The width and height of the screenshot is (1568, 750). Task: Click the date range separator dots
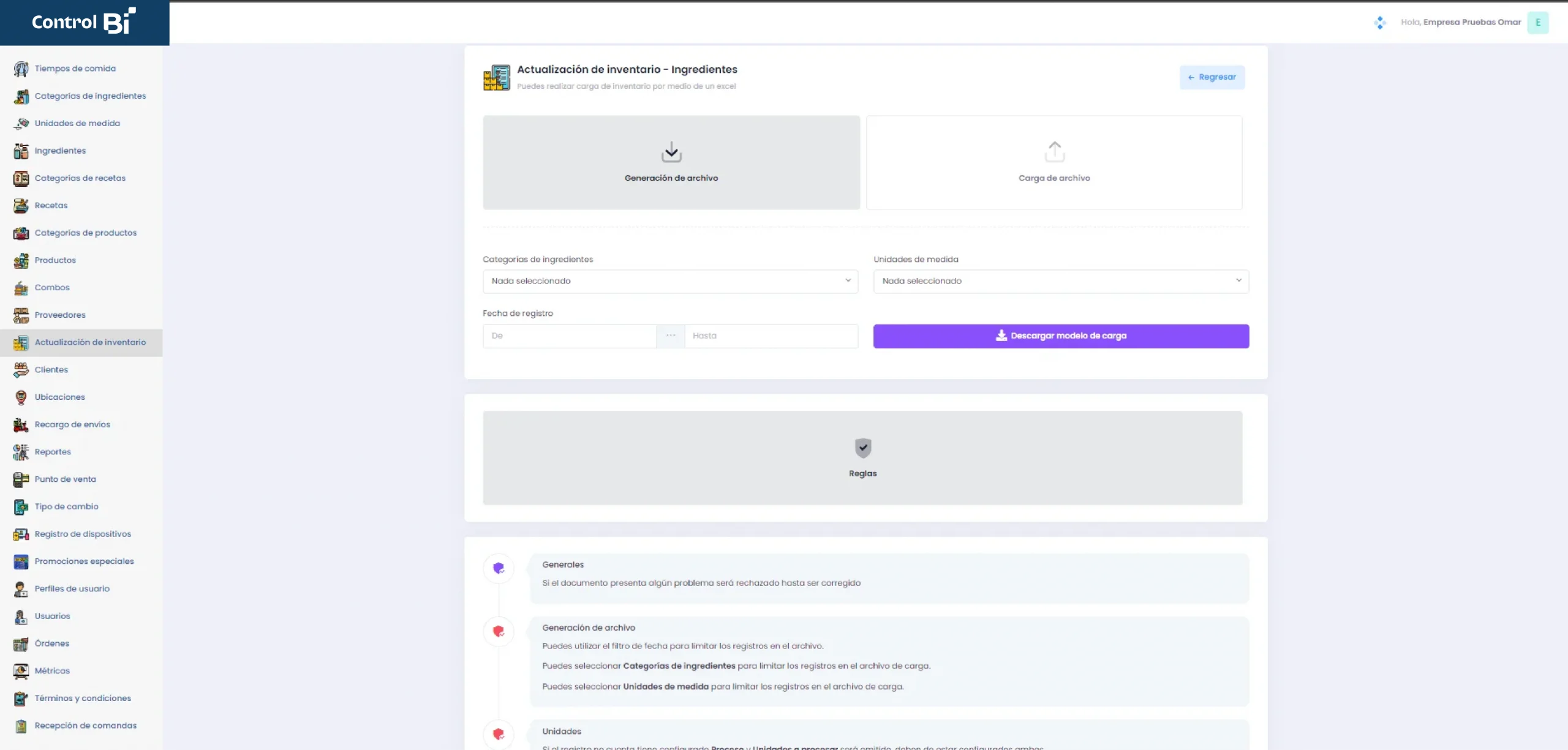tap(671, 336)
